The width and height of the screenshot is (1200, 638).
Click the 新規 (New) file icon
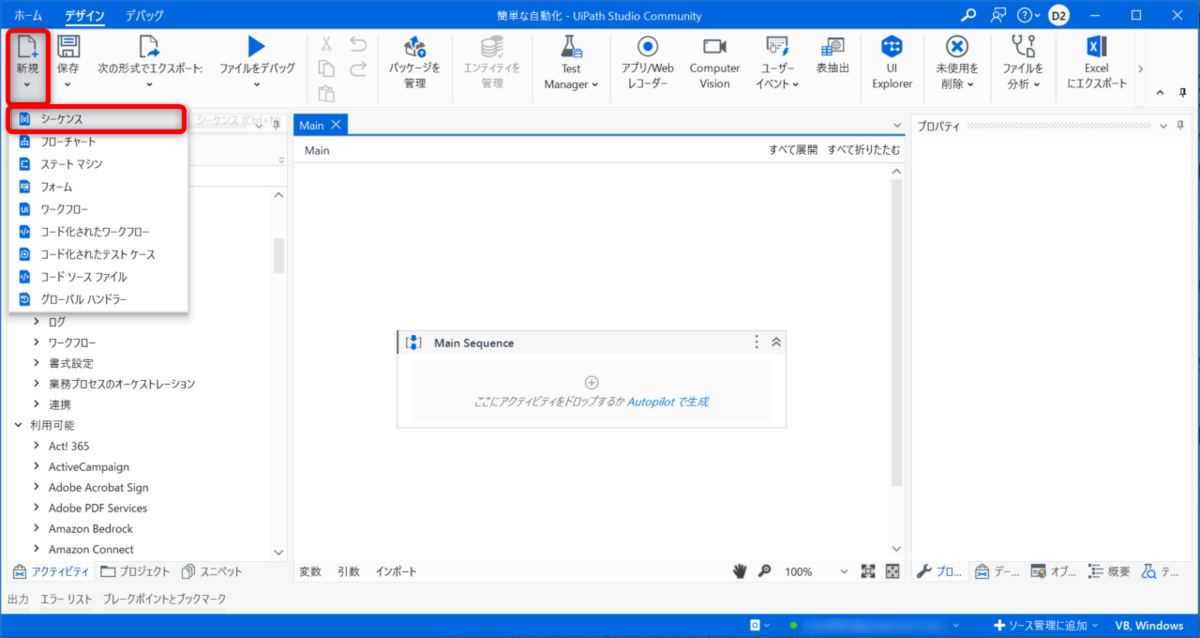pos(27,45)
